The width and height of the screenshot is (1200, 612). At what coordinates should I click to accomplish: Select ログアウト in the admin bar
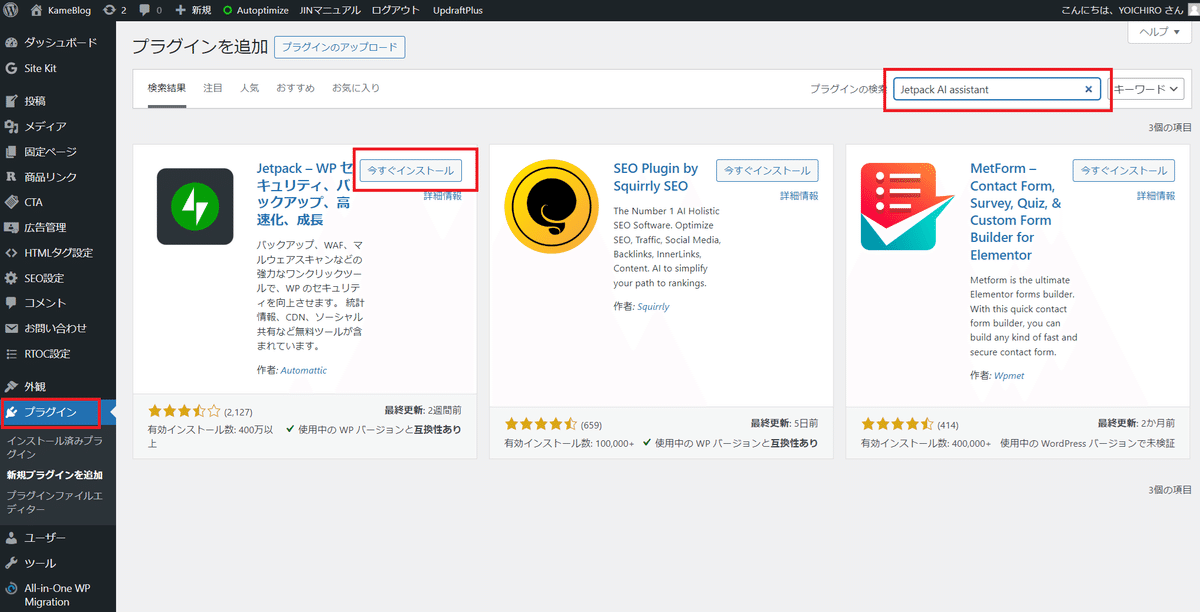[x=396, y=9]
